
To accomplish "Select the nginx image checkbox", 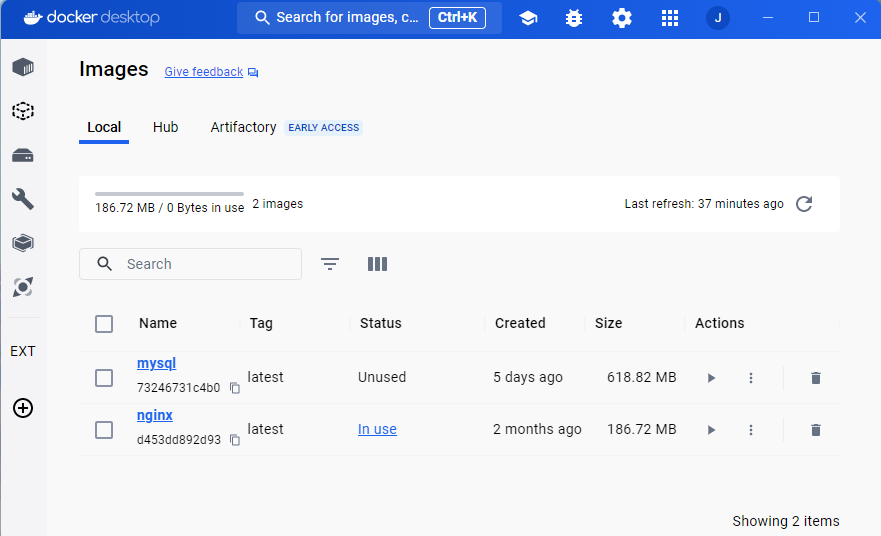I will (x=104, y=430).
